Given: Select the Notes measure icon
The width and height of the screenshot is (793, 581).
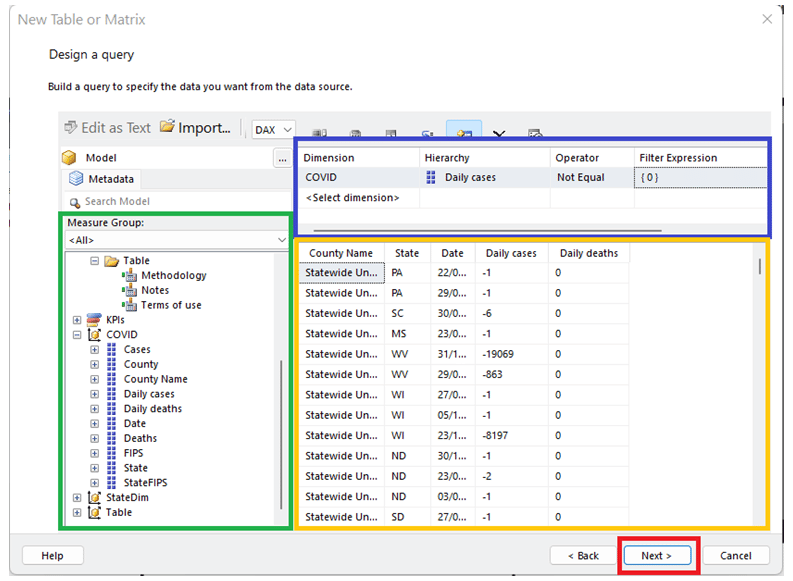Looking at the screenshot, I should pyautogui.click(x=129, y=290).
